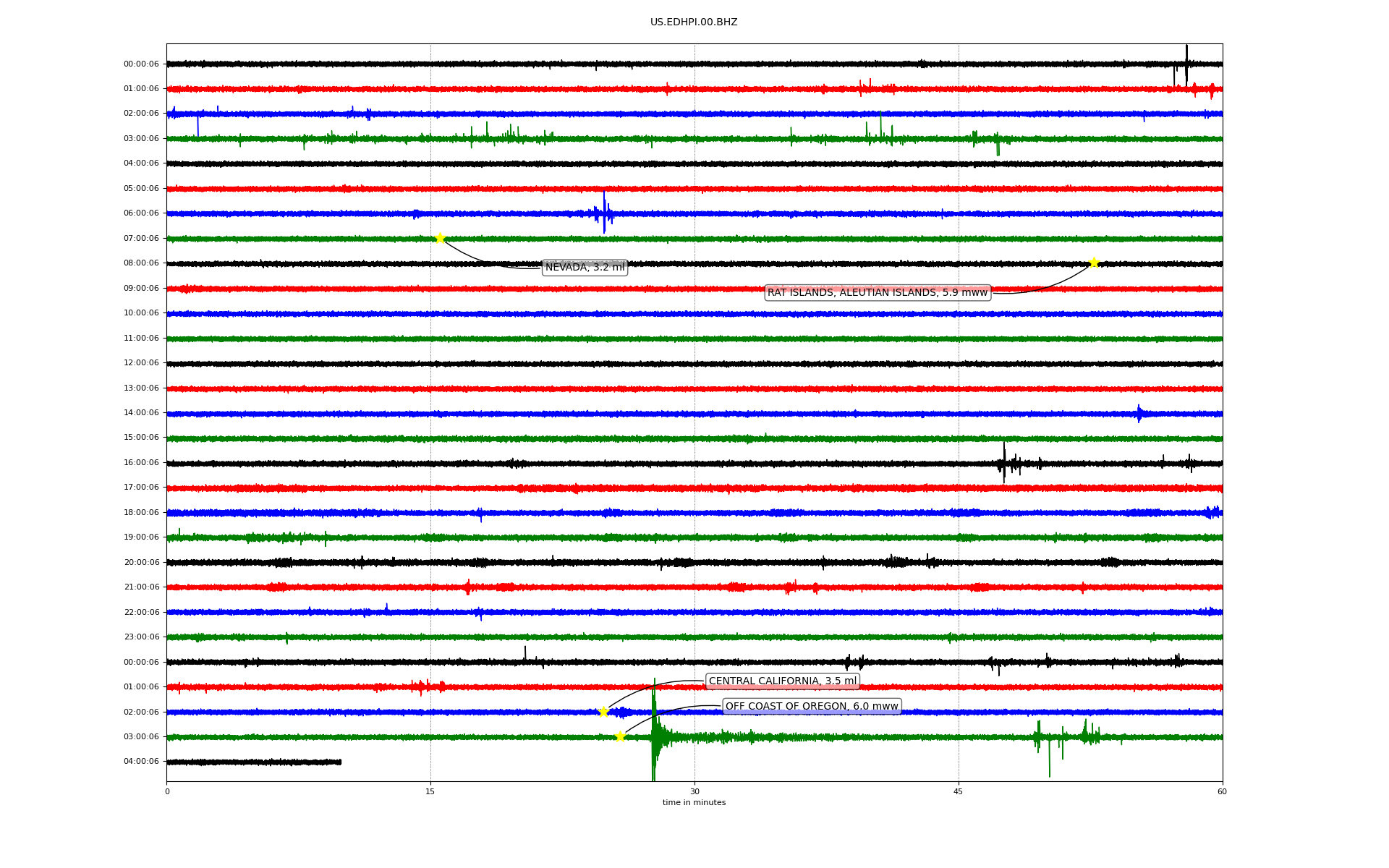The image size is (1389, 868).
Task: Select the RAT ISLANDS 5.9 mww label
Action: tap(877, 292)
